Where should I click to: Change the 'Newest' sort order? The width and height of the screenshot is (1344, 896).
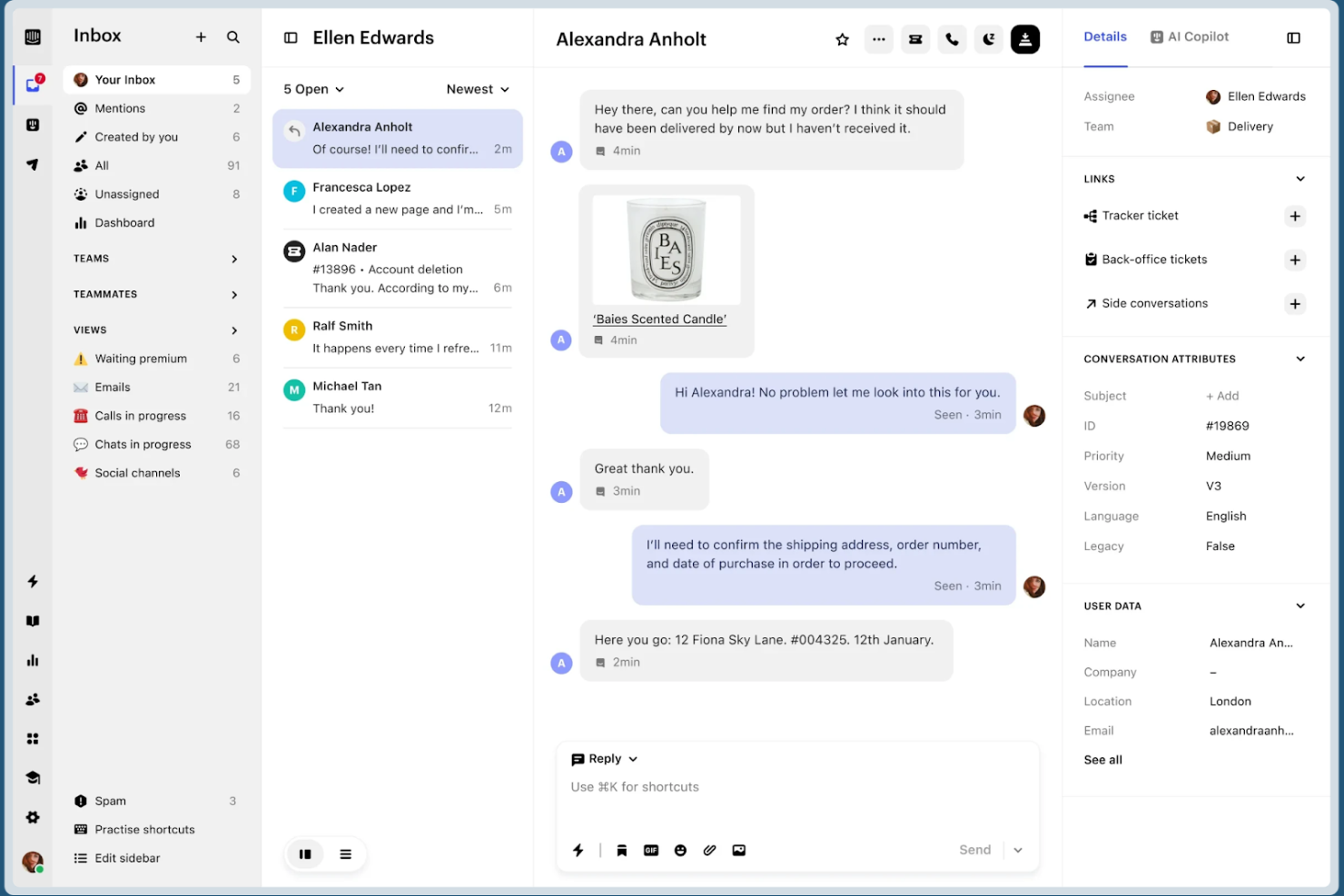point(477,89)
